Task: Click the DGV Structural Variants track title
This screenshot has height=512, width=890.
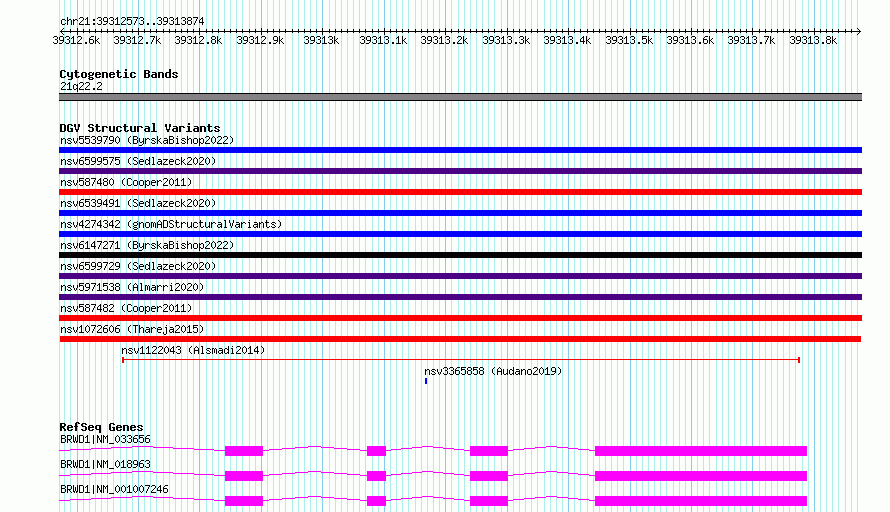Action: coord(140,128)
